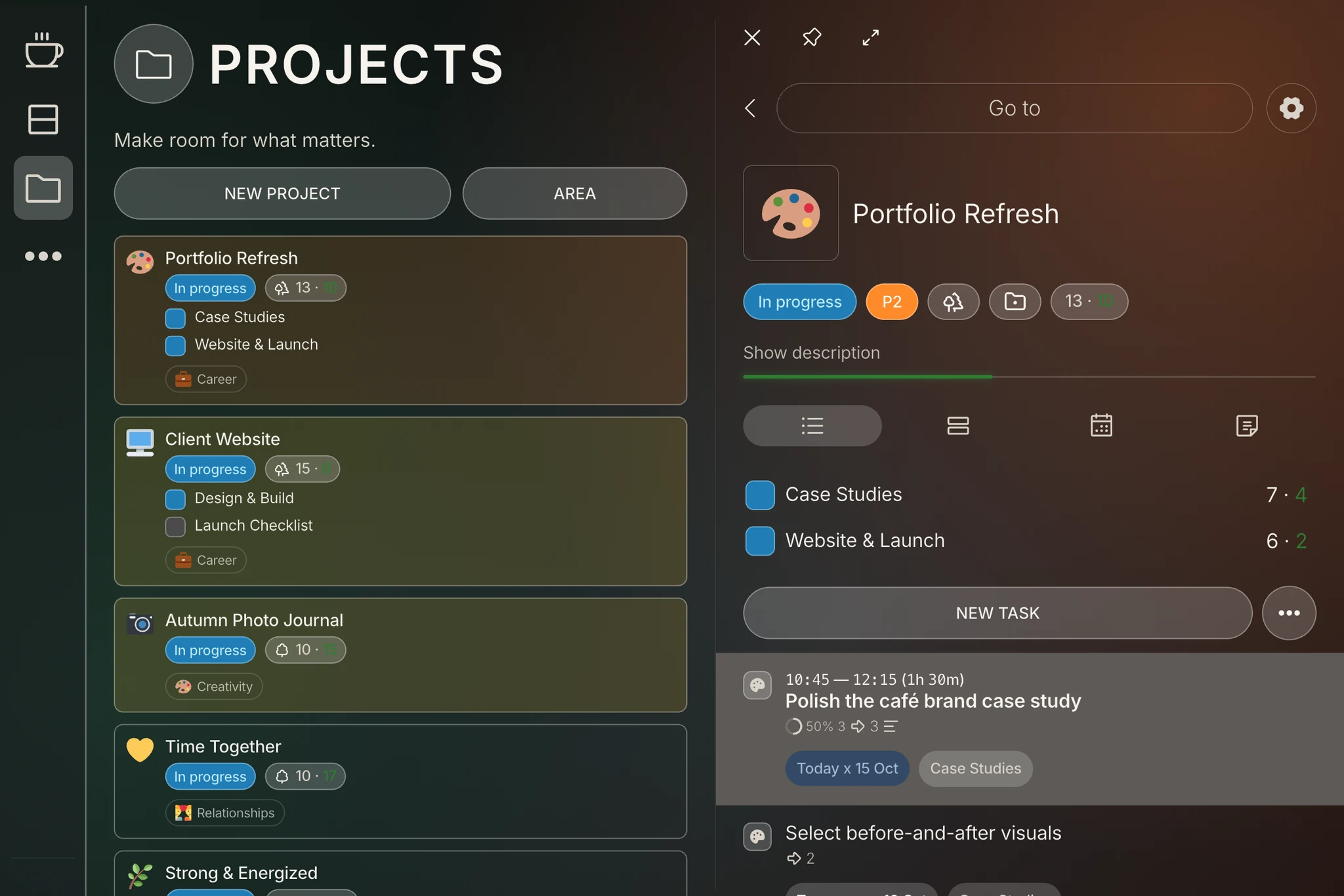The image size is (1344, 896).
Task: Expand Show description text
Action: click(x=811, y=353)
